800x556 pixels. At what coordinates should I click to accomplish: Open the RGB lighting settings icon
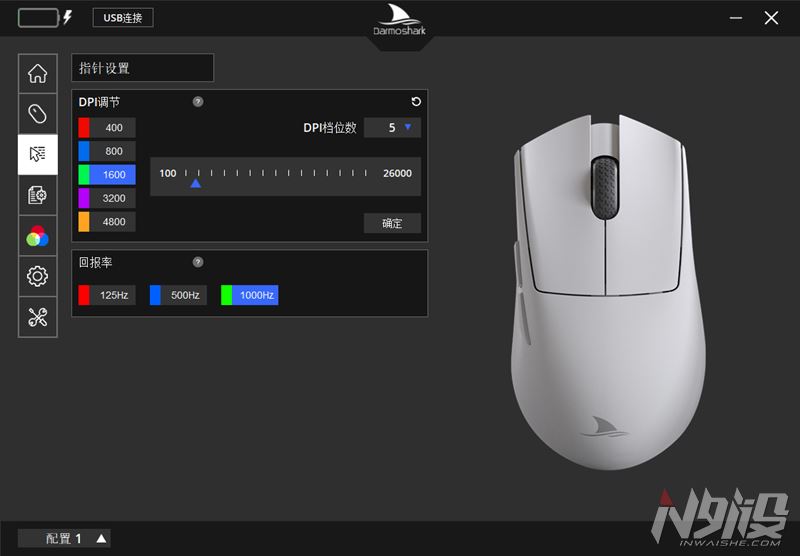tap(37, 236)
